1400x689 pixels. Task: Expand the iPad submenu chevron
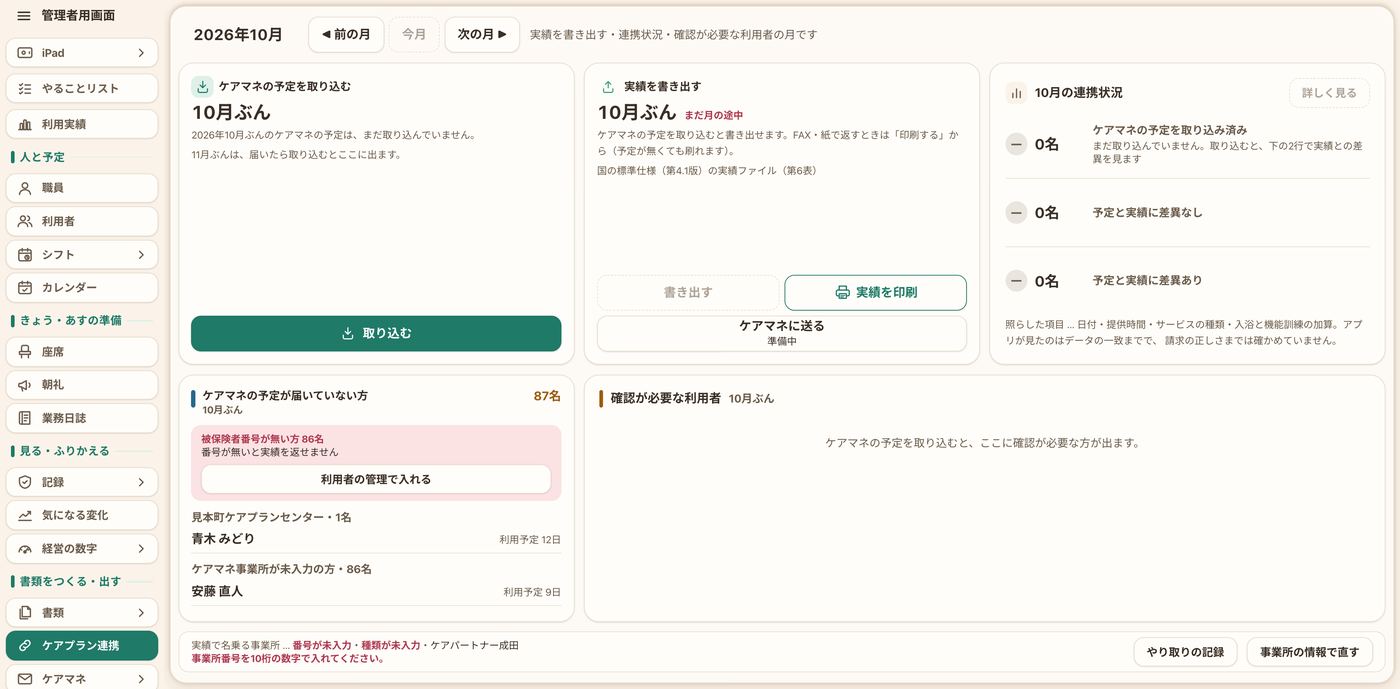(x=141, y=53)
